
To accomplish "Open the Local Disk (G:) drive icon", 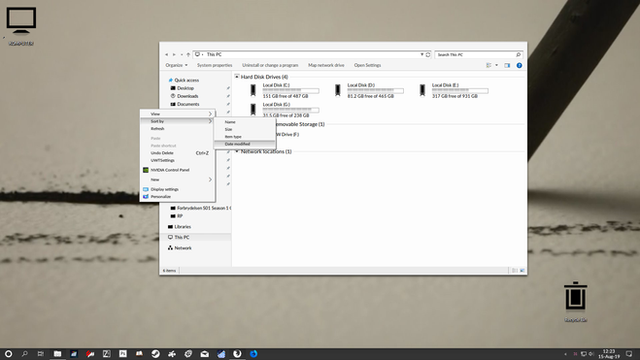I will [x=253, y=109].
